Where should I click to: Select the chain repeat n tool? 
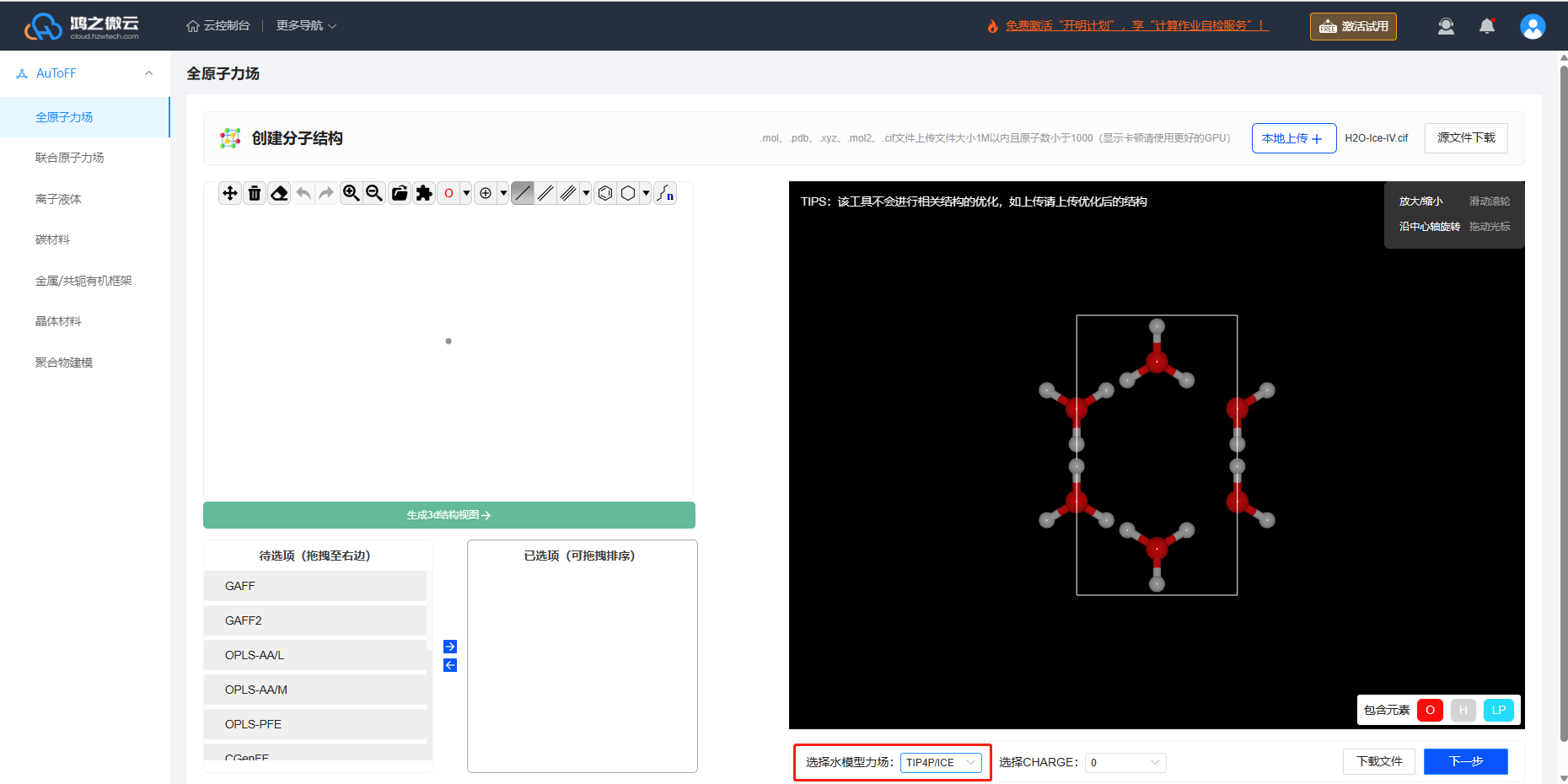click(x=665, y=193)
